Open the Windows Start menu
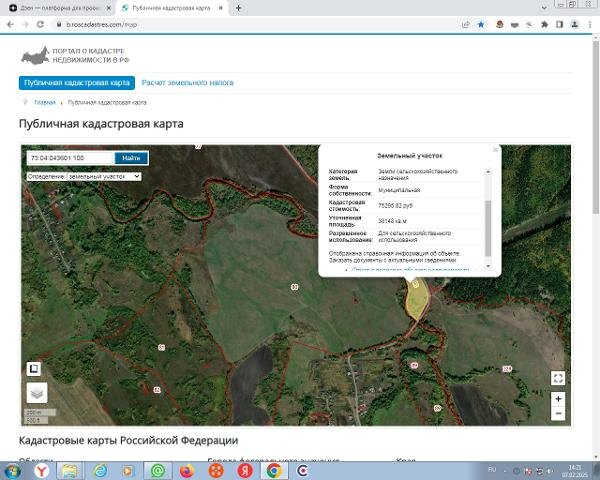Image resolution: width=600 pixels, height=480 pixels. [12, 470]
